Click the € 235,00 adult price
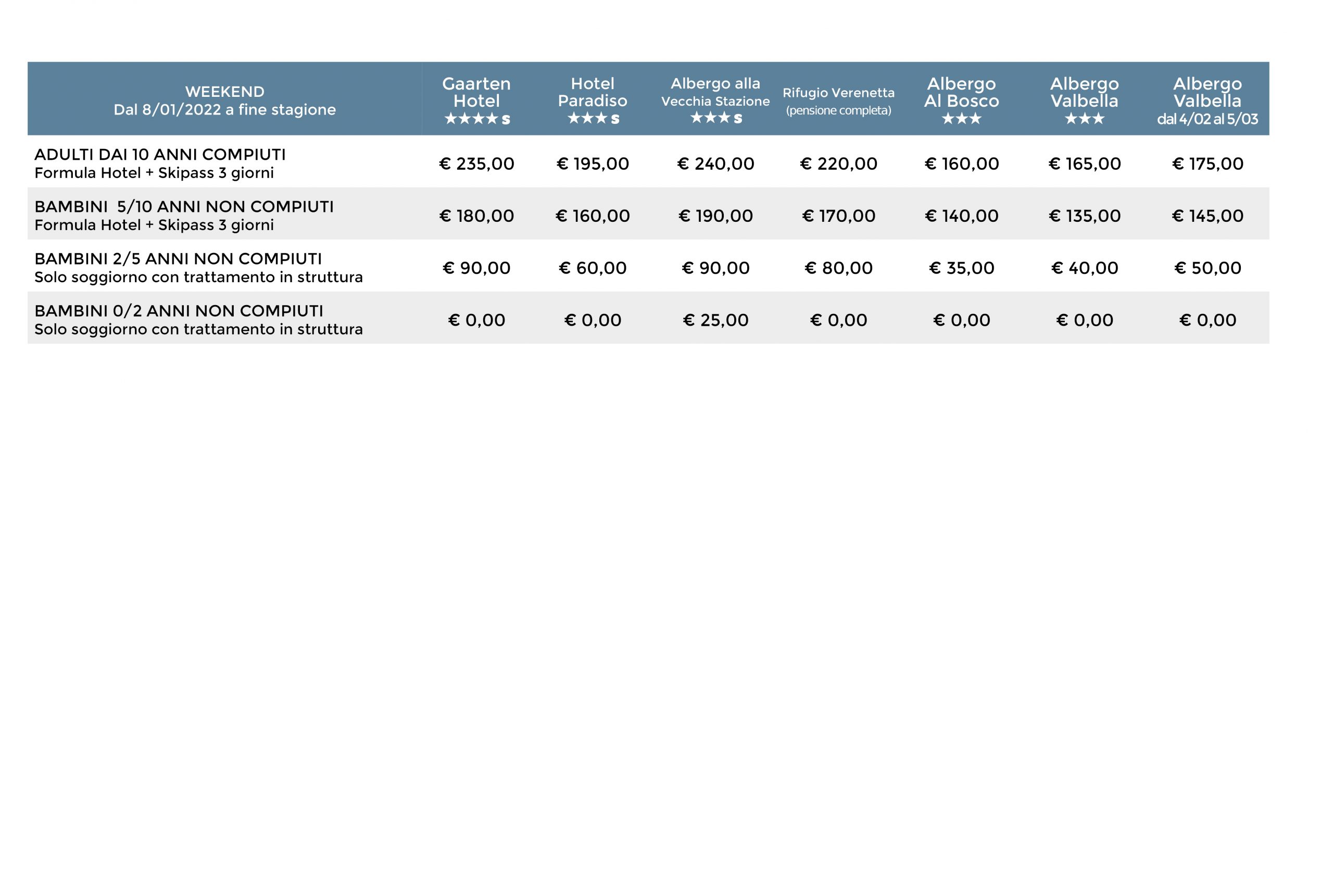The width and height of the screenshot is (1333, 896). click(476, 164)
